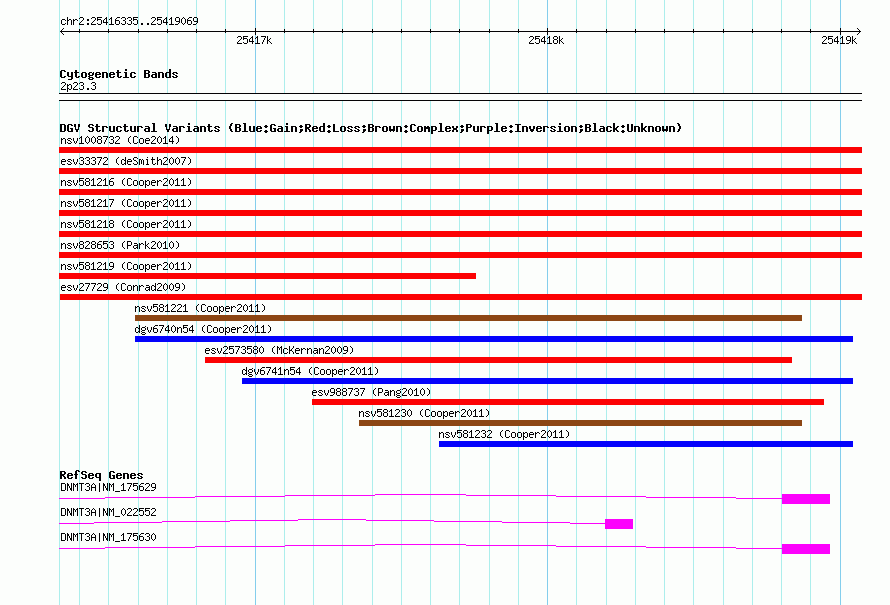Click the esv27729 (Conrad2009) label
The width and height of the screenshot is (890, 605).
coord(123,287)
